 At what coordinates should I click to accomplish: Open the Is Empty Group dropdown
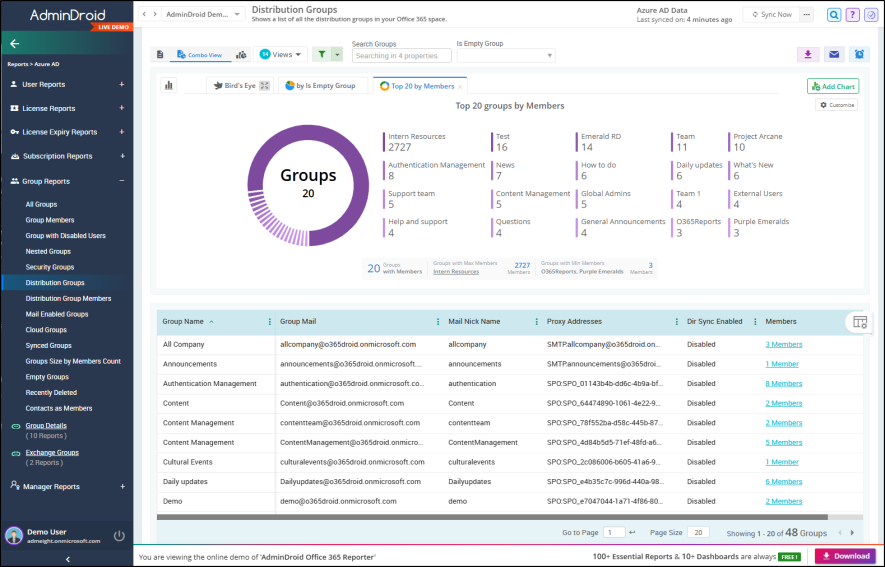[506, 55]
